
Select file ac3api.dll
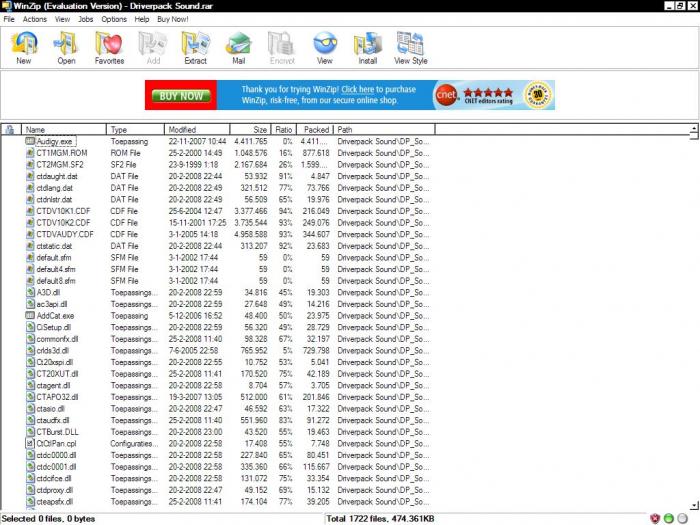52,304
